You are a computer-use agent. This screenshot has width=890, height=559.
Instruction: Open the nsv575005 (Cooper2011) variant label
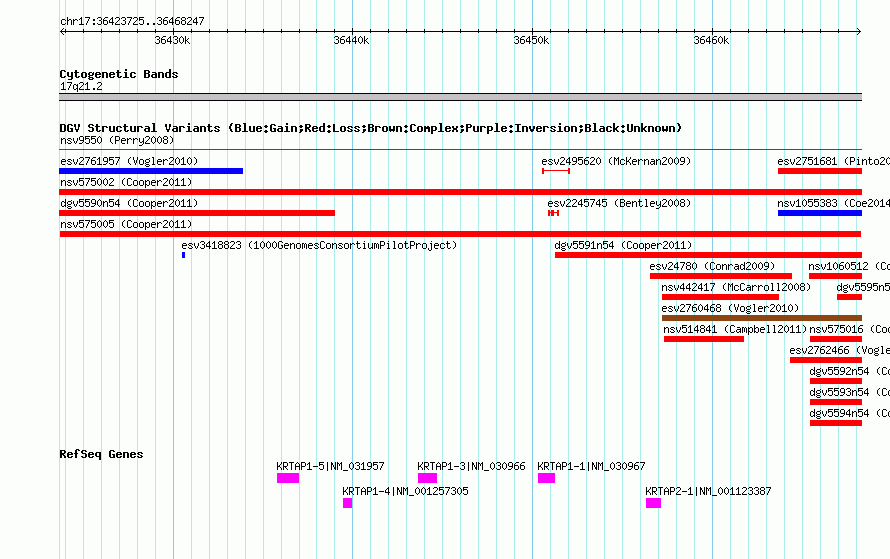tap(126, 224)
